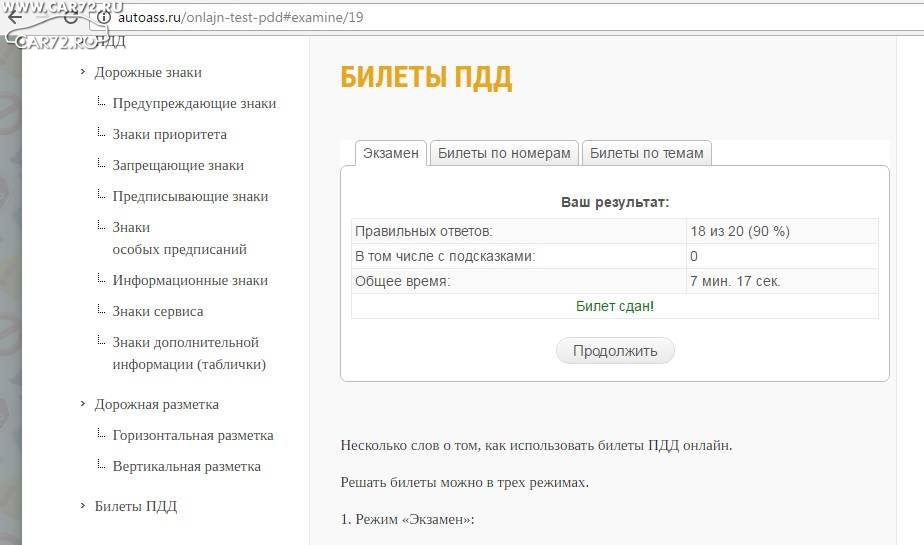Click the site info icon in address bar
Viewport: 924px width, 545px height.
coord(104,17)
